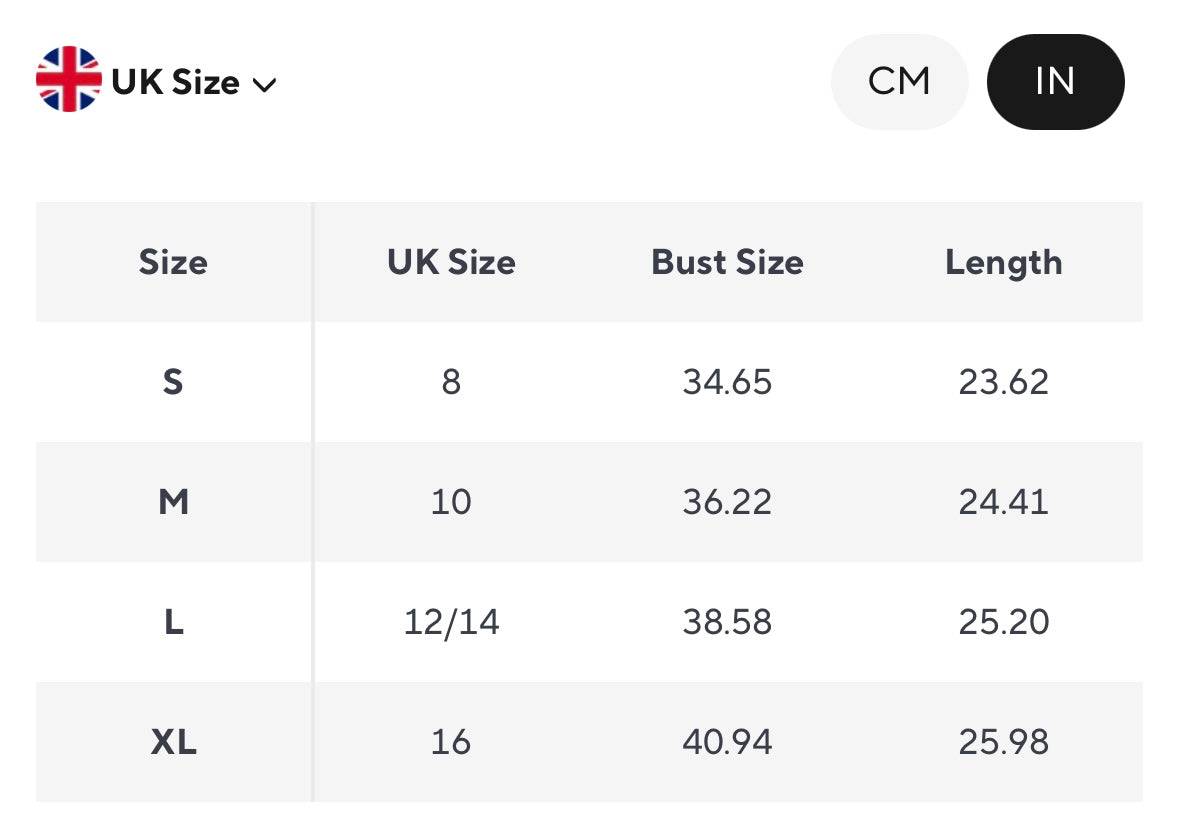This screenshot has width=1179, height=821.
Task: Click the UK Size column header
Action: (x=451, y=262)
